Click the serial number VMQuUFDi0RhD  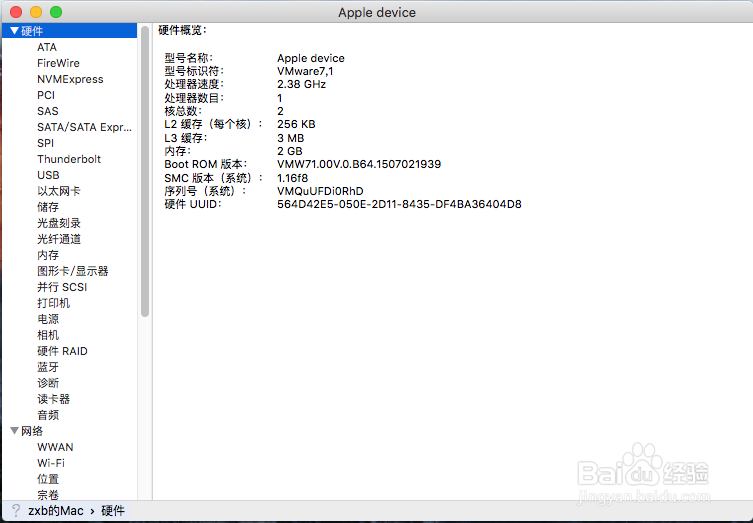click(320, 191)
